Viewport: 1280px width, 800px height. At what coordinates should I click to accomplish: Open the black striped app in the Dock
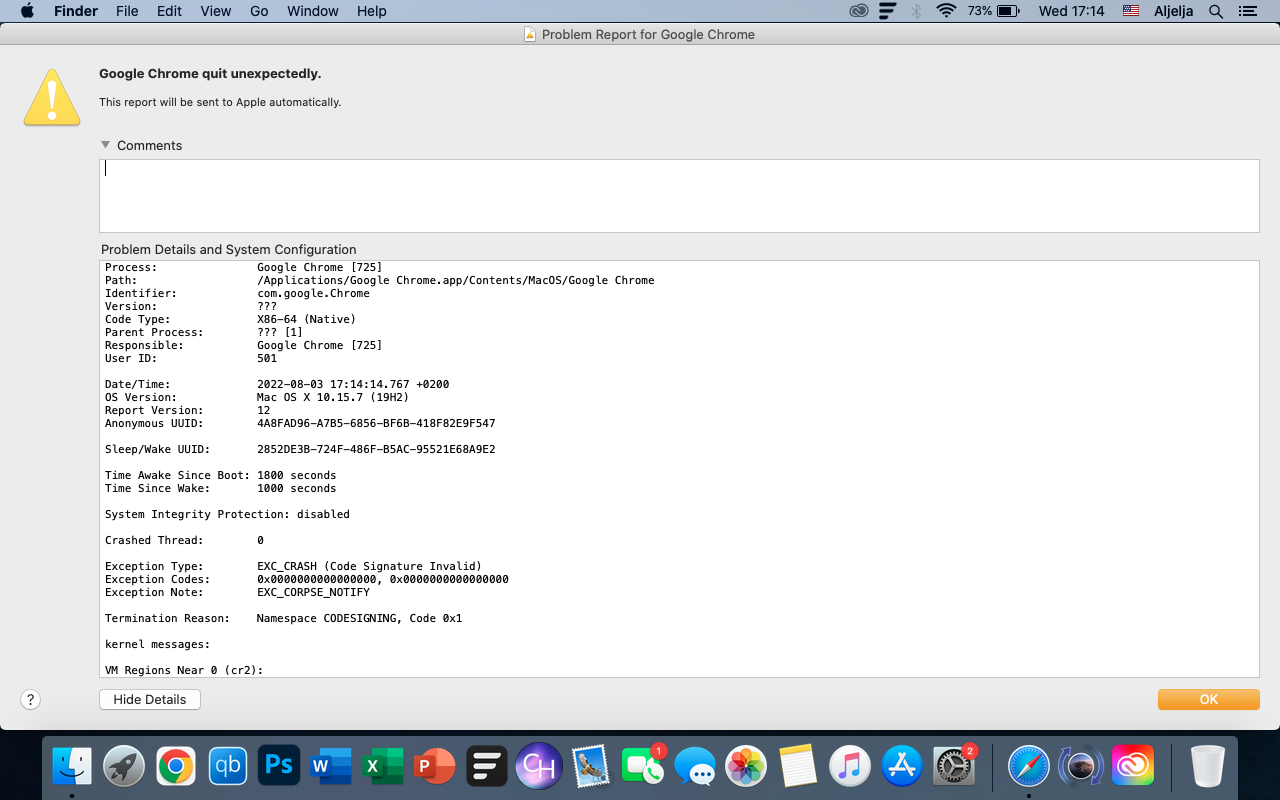(x=487, y=767)
